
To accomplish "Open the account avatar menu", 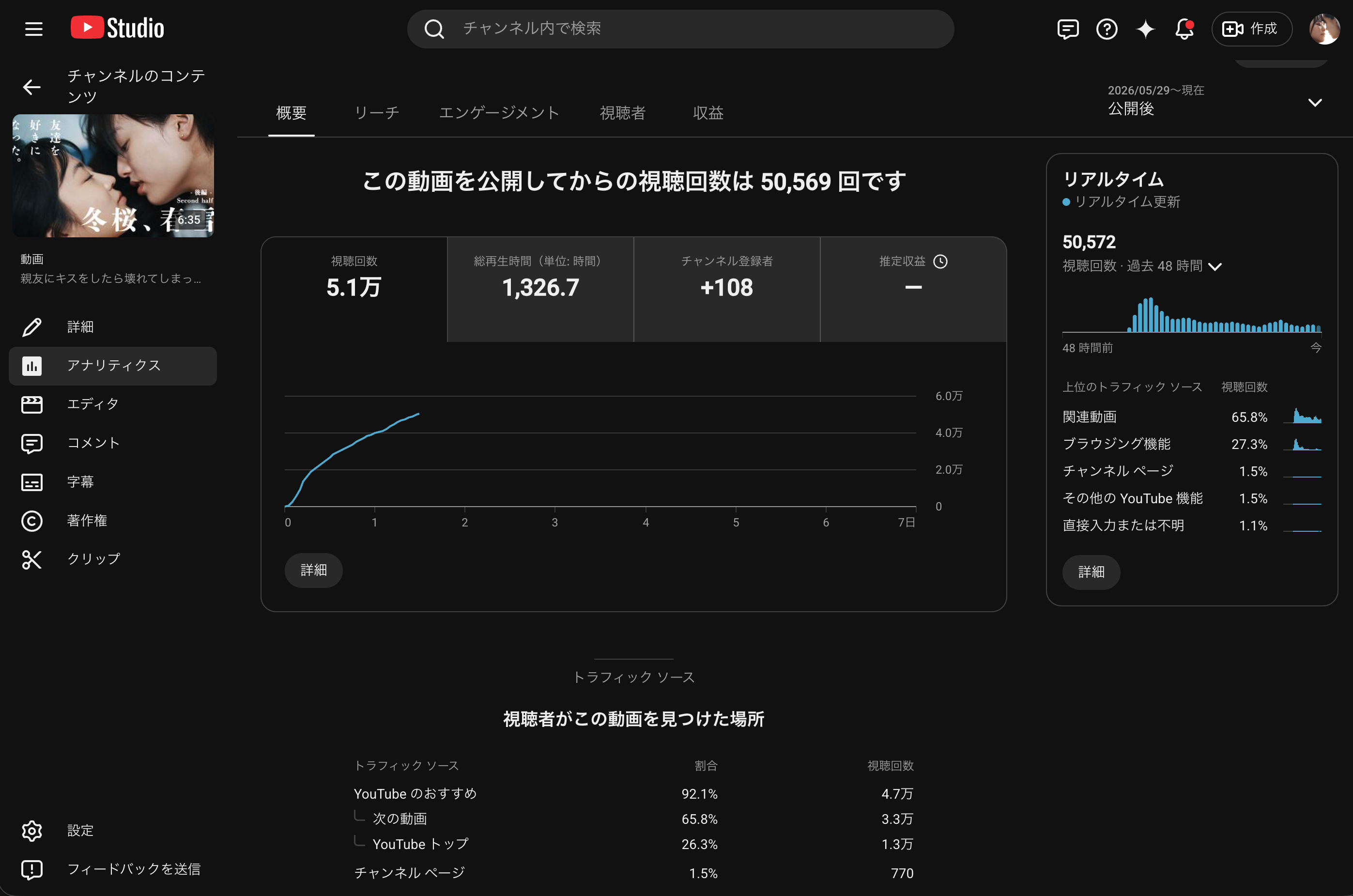I will pos(1324,29).
